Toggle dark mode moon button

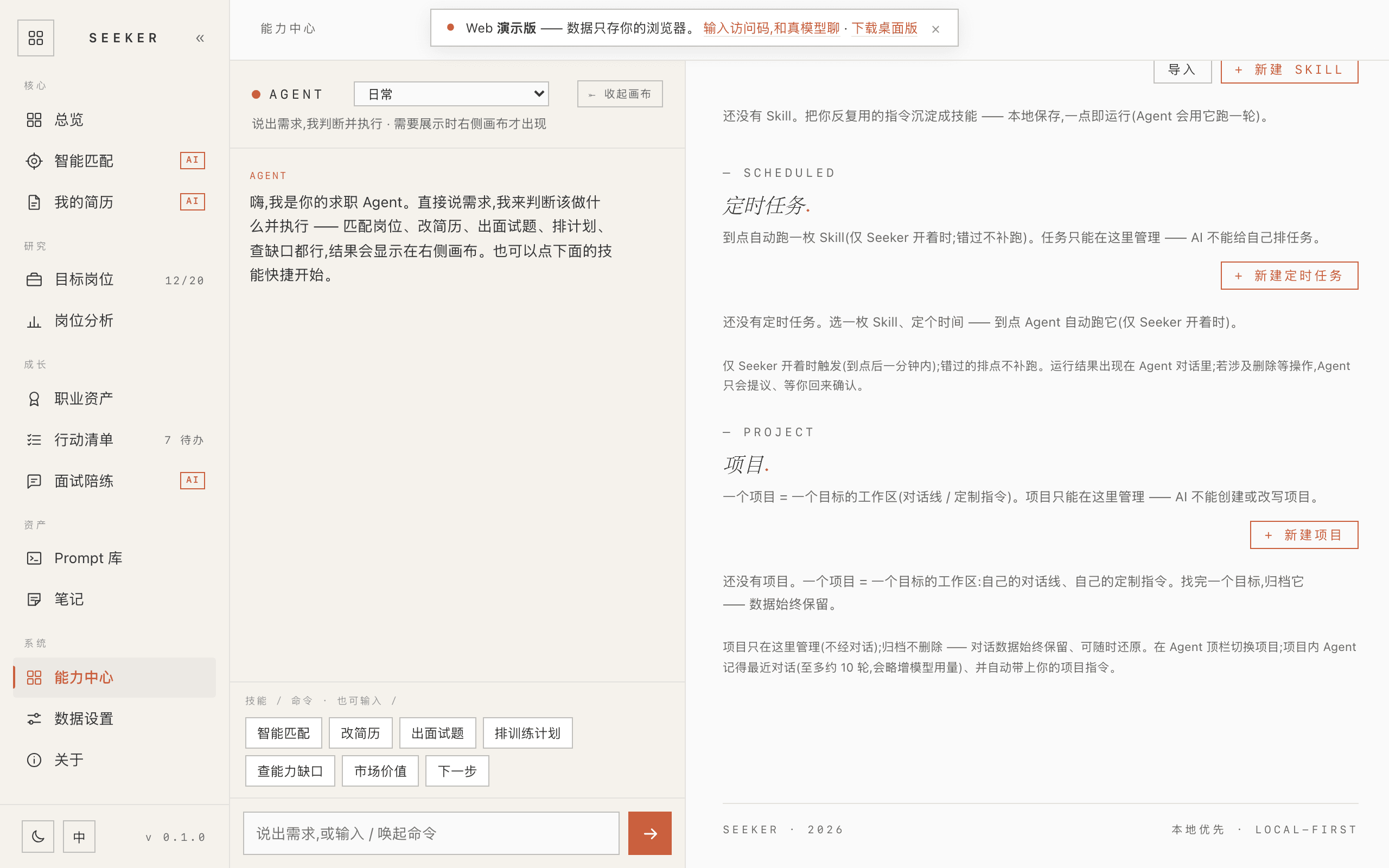tap(38, 837)
